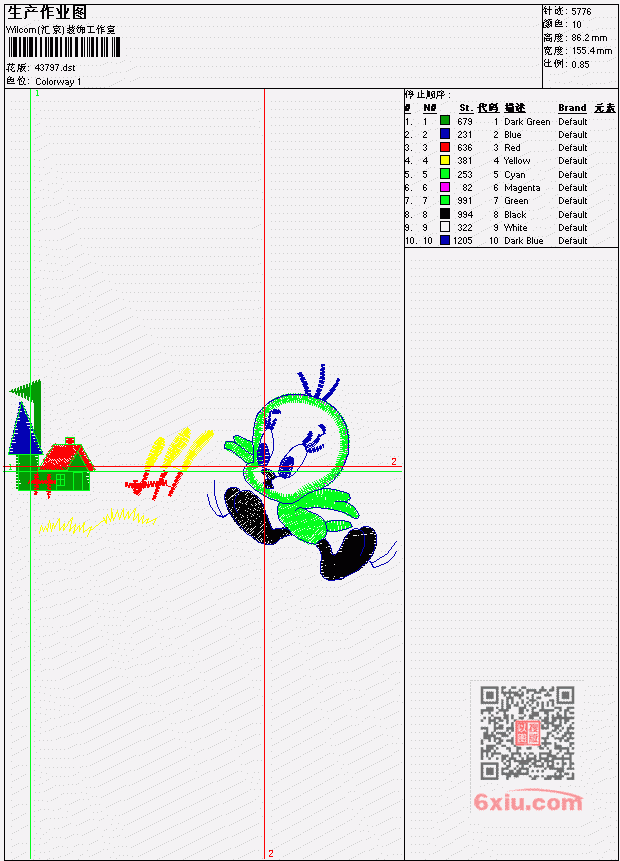
Task: Click the QR code in the bottom right
Action: 527,733
